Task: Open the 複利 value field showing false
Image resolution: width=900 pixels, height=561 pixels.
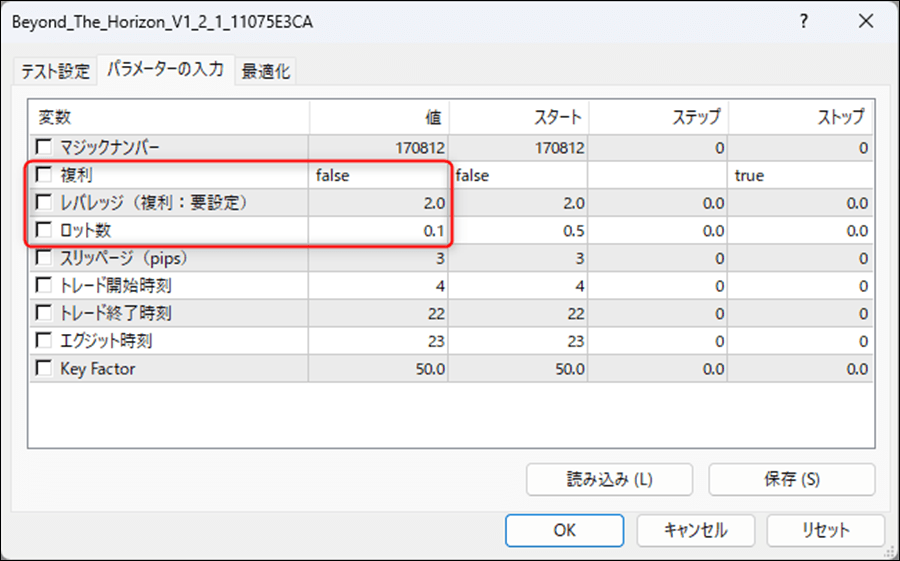Action: pos(378,175)
